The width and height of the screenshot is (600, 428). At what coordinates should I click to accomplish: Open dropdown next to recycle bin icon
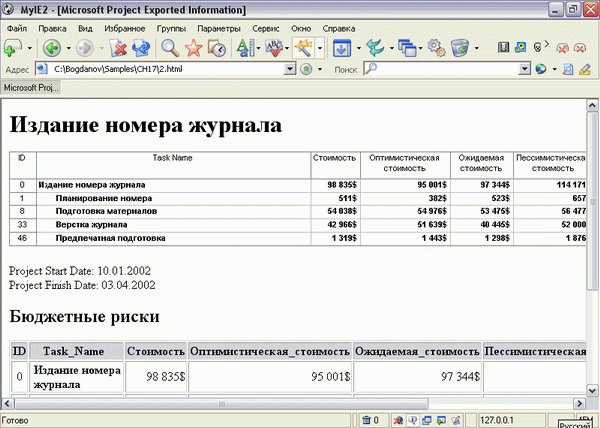476,48
